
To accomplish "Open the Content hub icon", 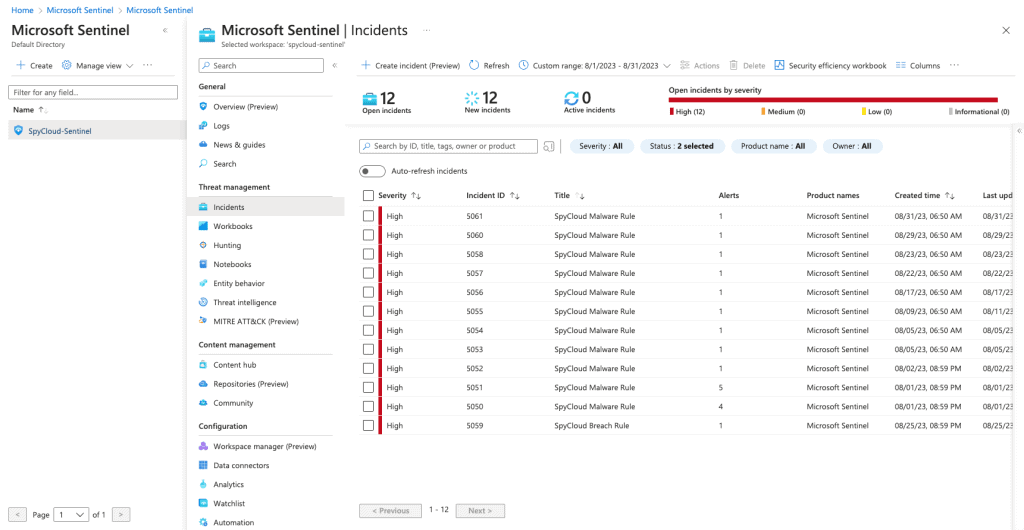I will [203, 365].
